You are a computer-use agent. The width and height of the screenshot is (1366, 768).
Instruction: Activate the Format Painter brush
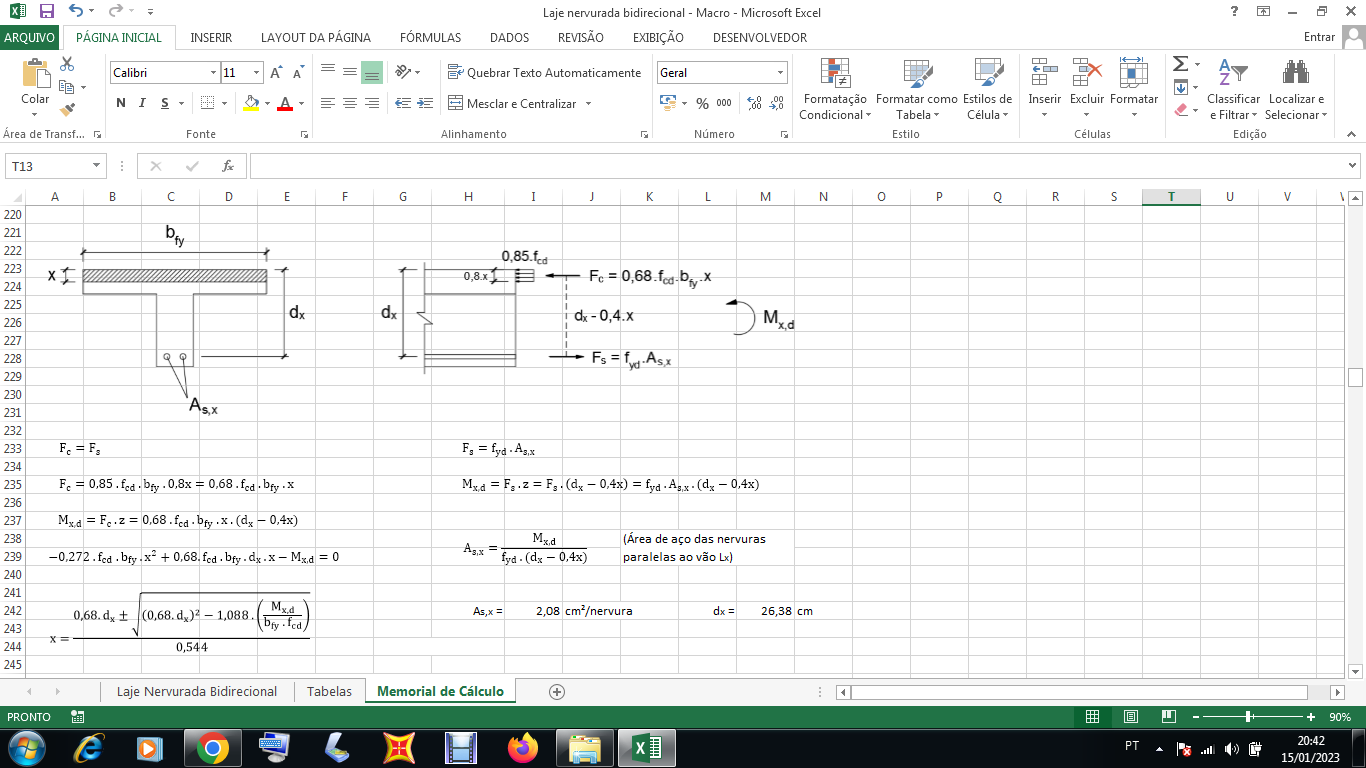(67, 110)
